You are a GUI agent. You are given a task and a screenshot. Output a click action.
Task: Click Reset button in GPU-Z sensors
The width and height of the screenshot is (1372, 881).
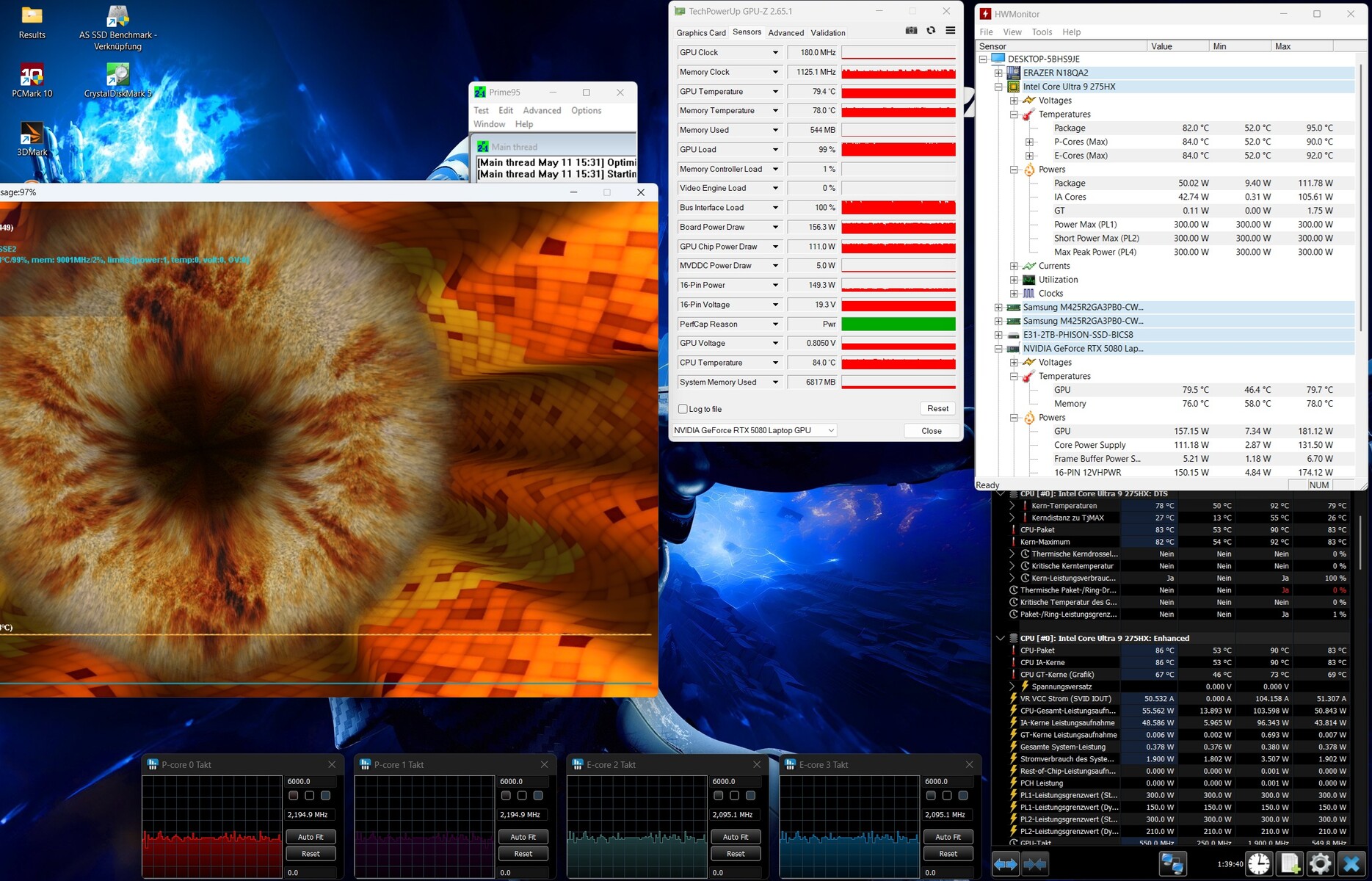937,408
